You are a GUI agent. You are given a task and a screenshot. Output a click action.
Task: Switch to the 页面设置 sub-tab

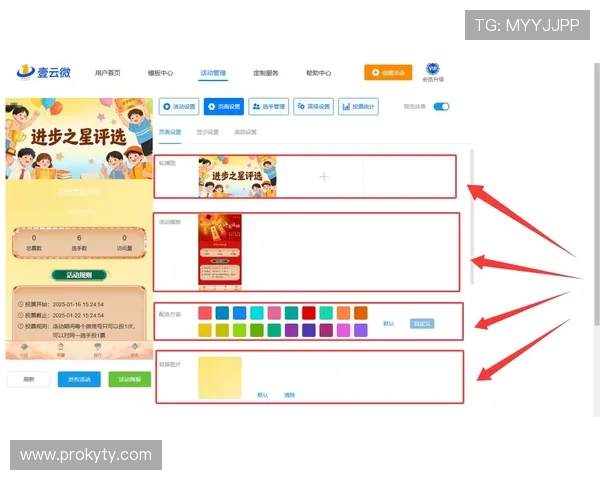[170, 132]
